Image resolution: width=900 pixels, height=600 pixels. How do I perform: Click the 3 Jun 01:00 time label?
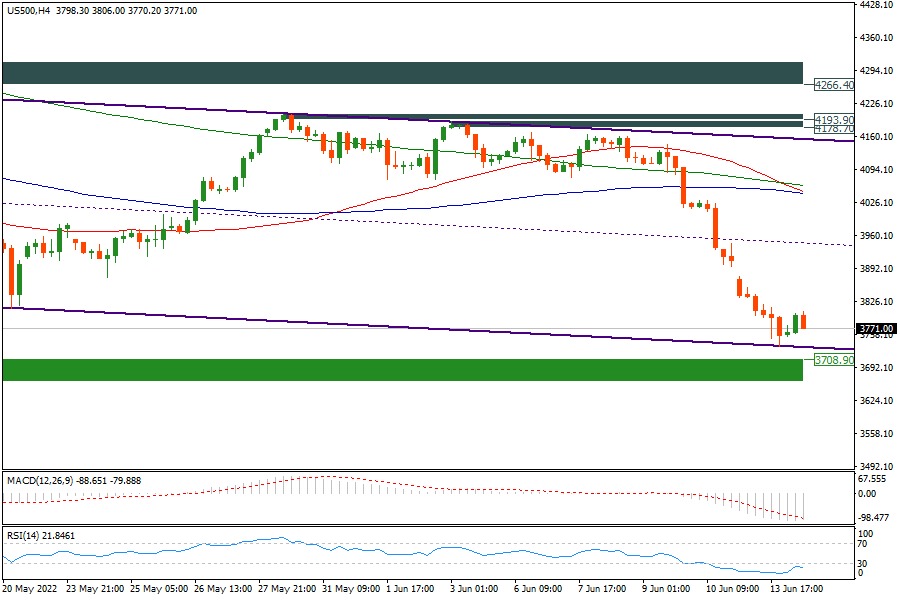tap(474, 590)
